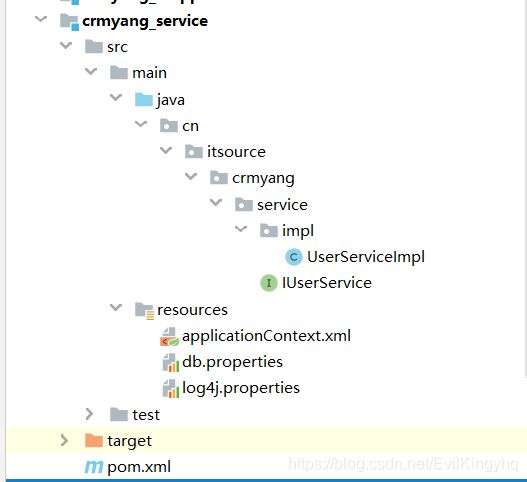Click the Maven pom.xml icon
The image size is (527, 482).
coord(94,467)
